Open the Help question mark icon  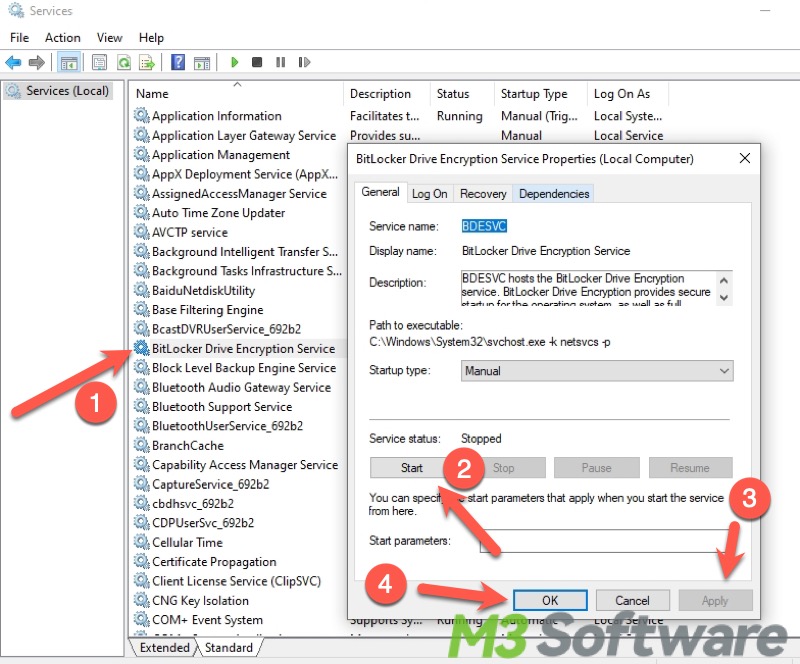[178, 63]
